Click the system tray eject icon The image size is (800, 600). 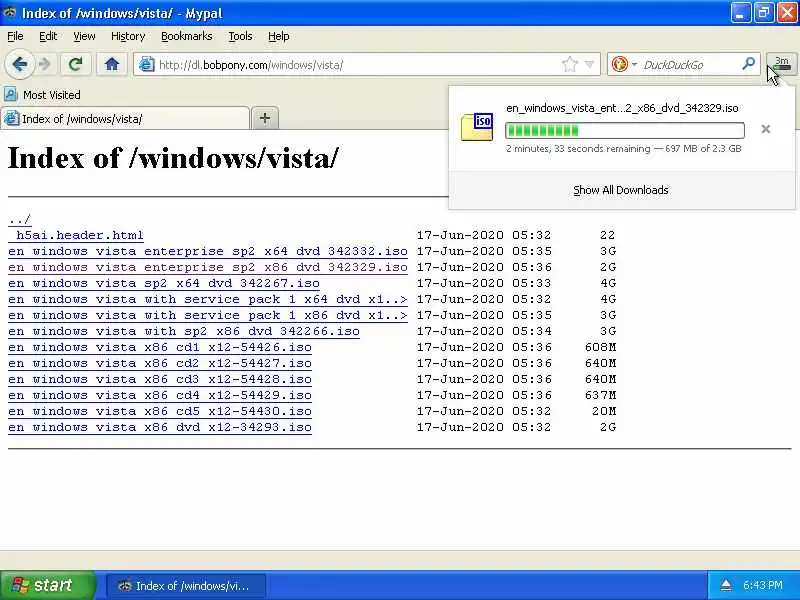(x=726, y=585)
